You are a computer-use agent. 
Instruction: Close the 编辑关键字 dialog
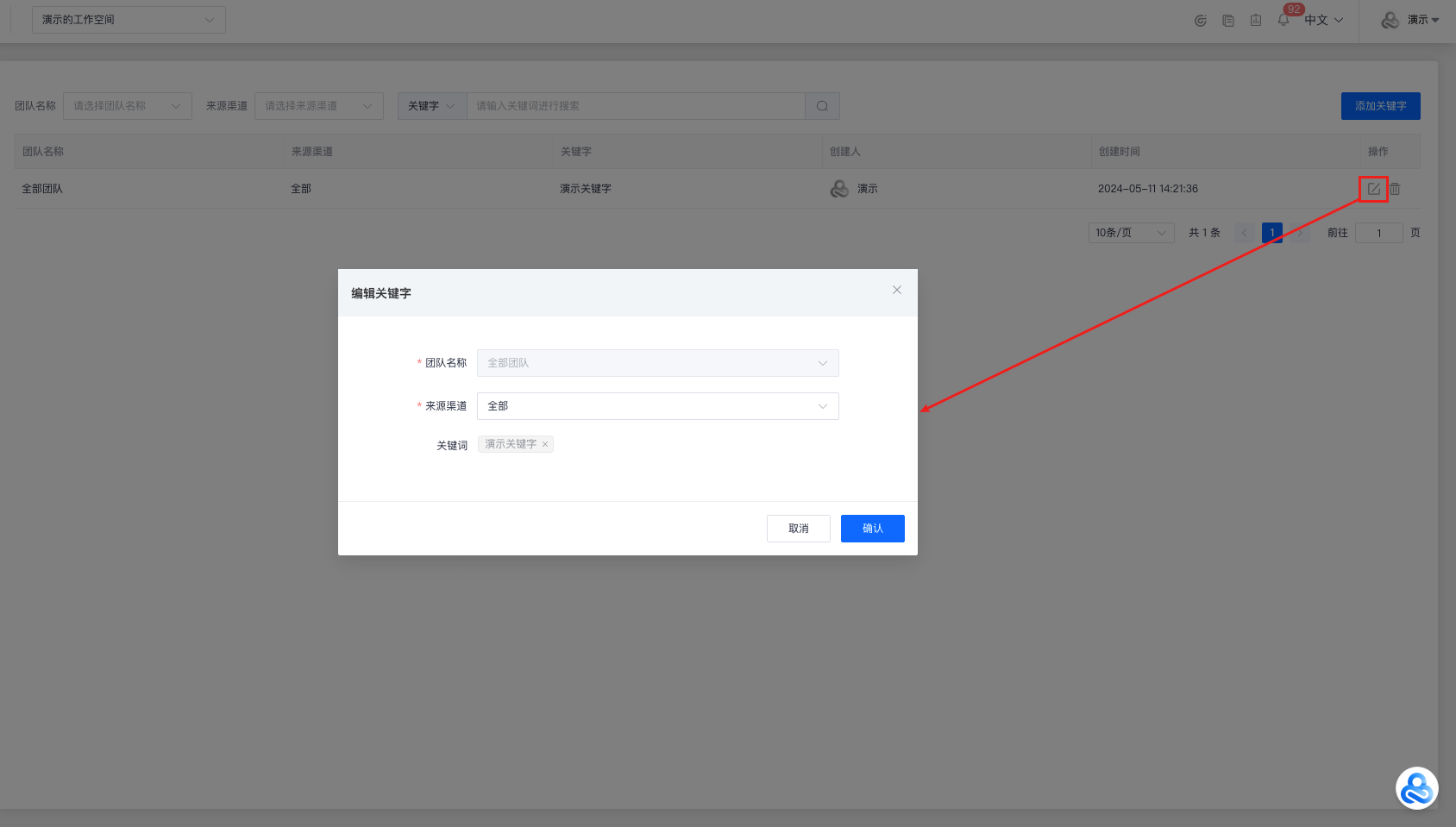coord(897,290)
